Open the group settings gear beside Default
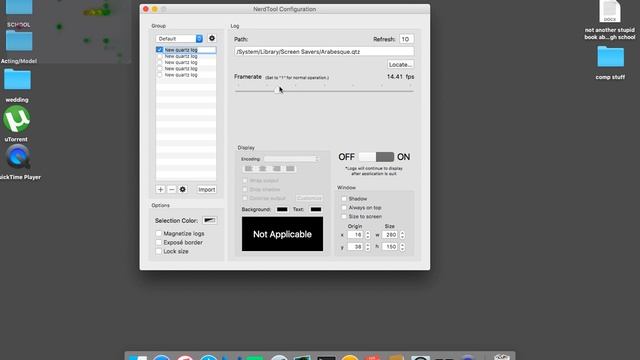Screen dimensions: 640x360 tap(211, 38)
